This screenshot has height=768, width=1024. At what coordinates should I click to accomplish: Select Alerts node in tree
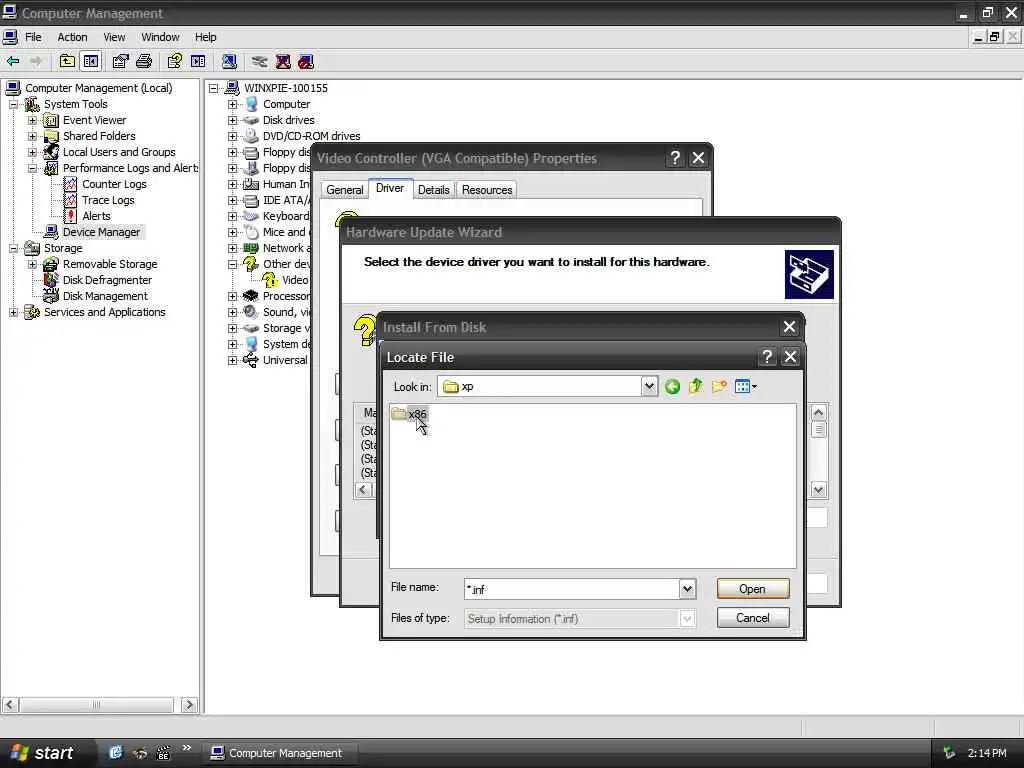[x=96, y=216]
